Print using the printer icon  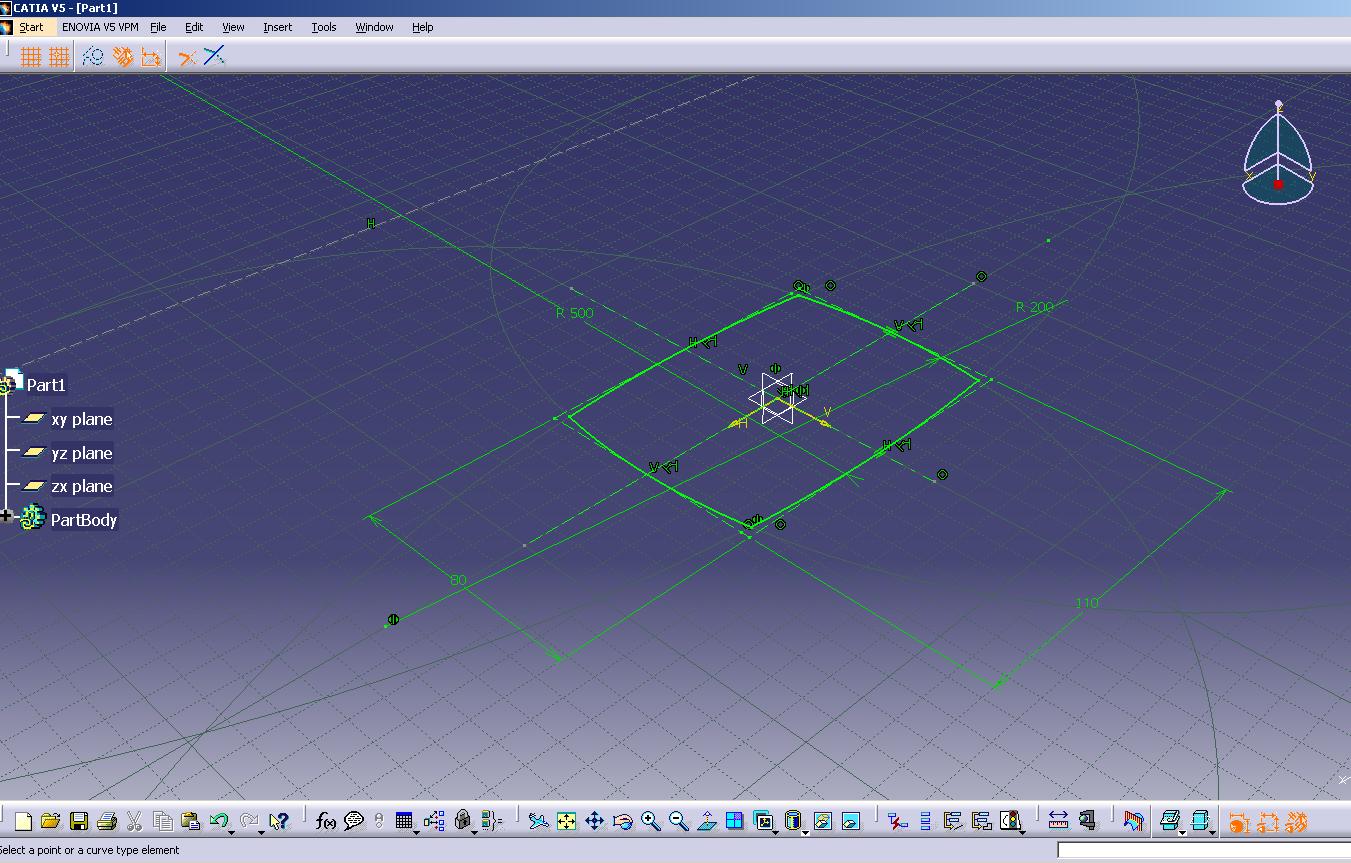[x=107, y=821]
